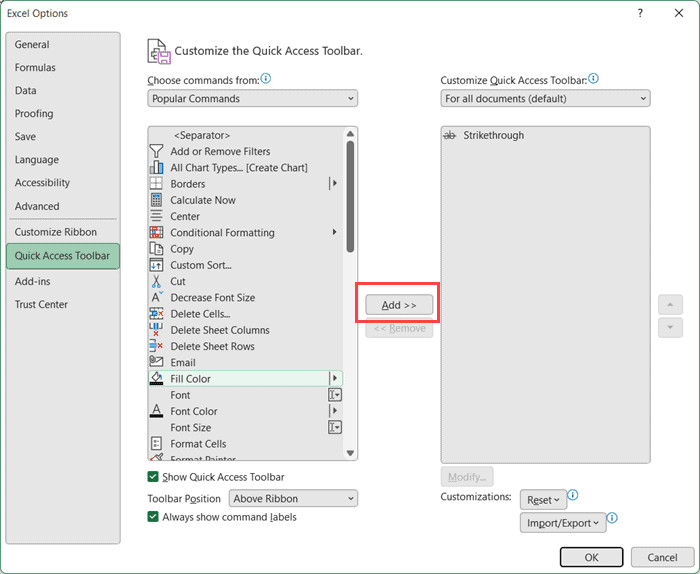Click the All Chart Types icon

point(156,167)
